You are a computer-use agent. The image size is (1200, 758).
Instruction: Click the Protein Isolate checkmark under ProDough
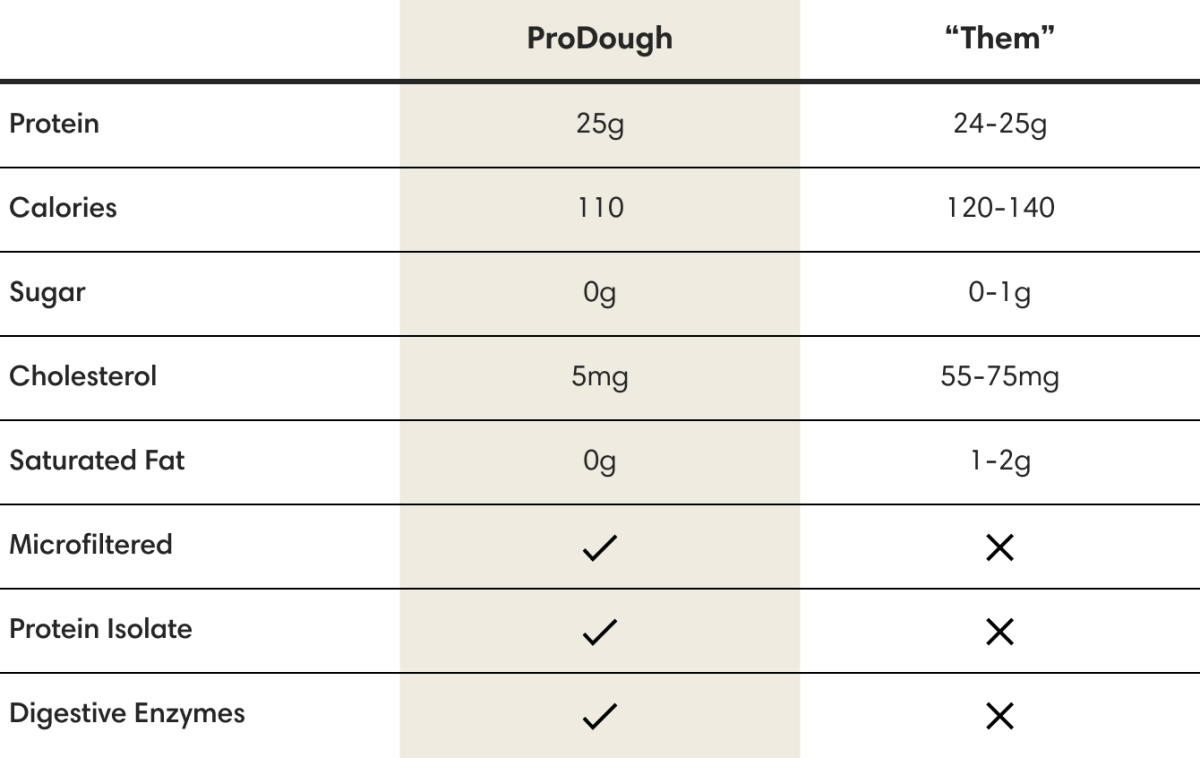pos(599,631)
